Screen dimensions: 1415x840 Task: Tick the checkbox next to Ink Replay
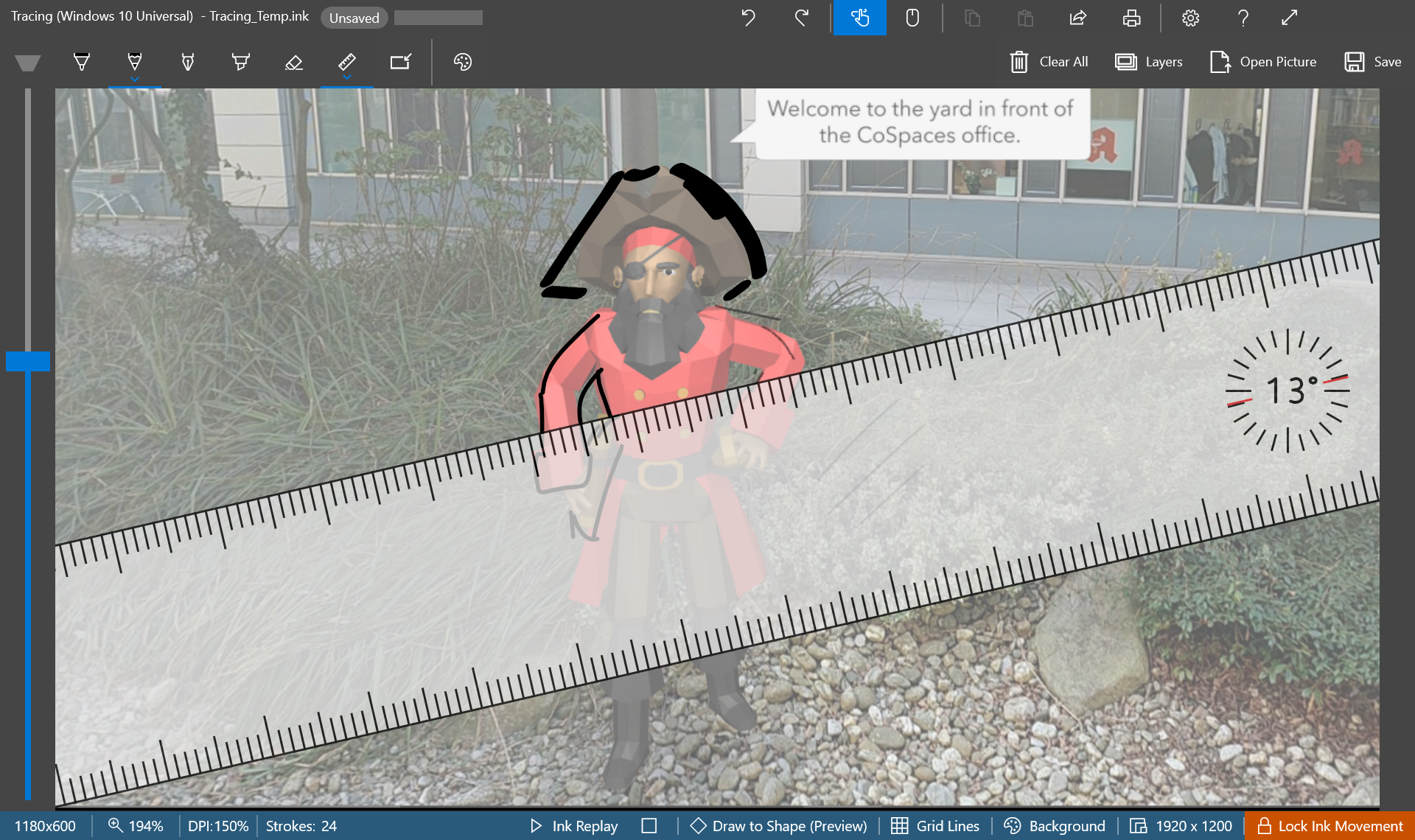point(649,826)
